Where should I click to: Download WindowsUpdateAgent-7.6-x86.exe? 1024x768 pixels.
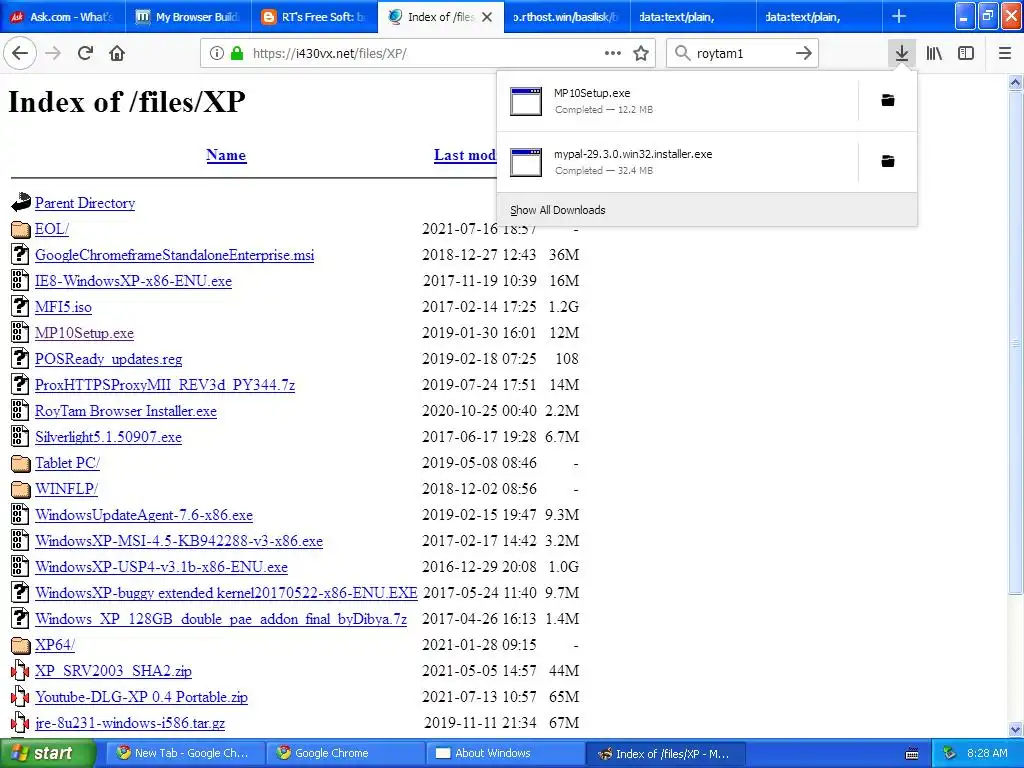click(144, 515)
